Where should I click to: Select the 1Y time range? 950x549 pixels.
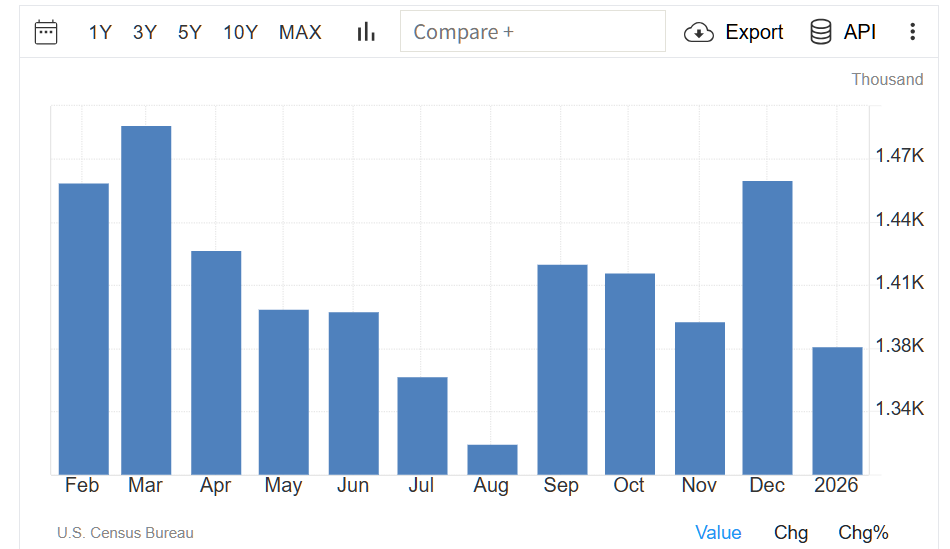pos(100,32)
